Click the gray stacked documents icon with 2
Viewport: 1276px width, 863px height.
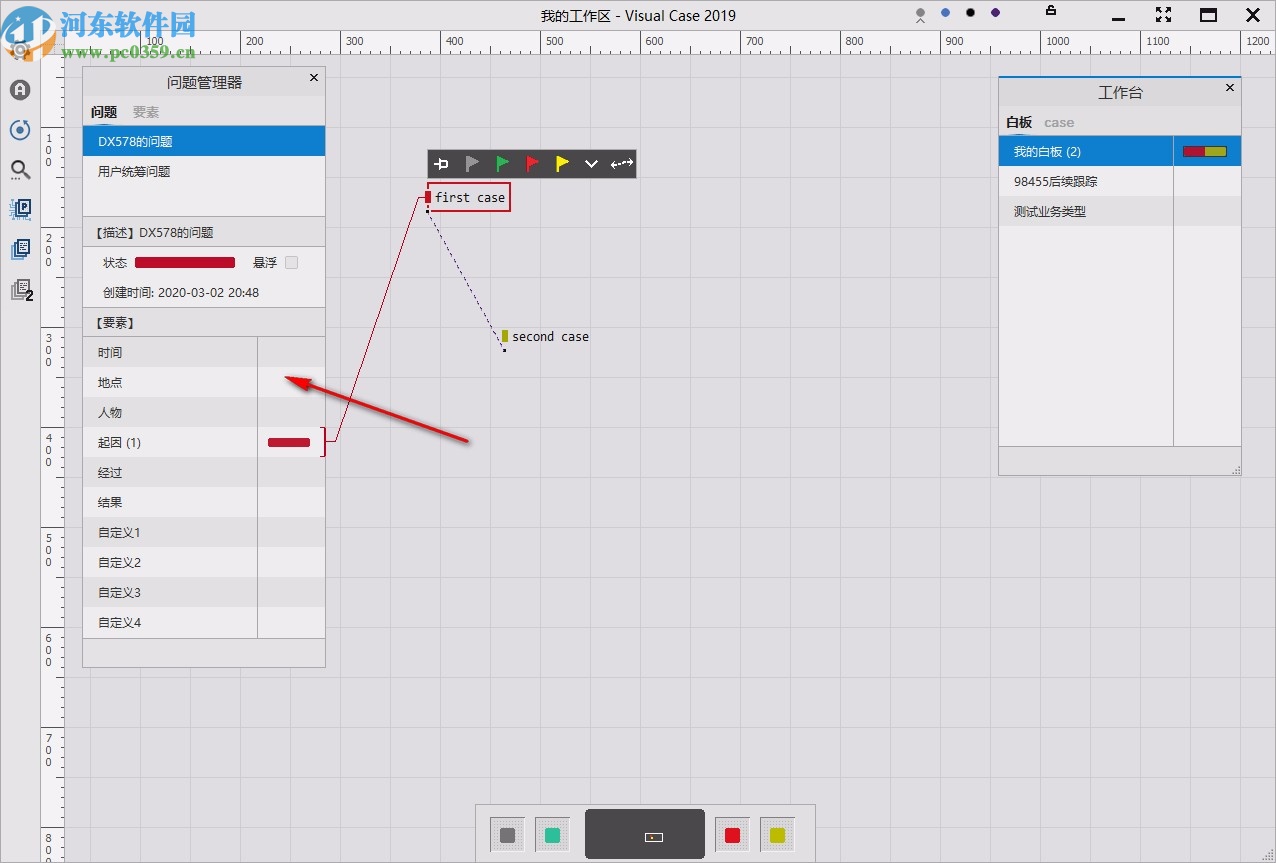click(21, 290)
